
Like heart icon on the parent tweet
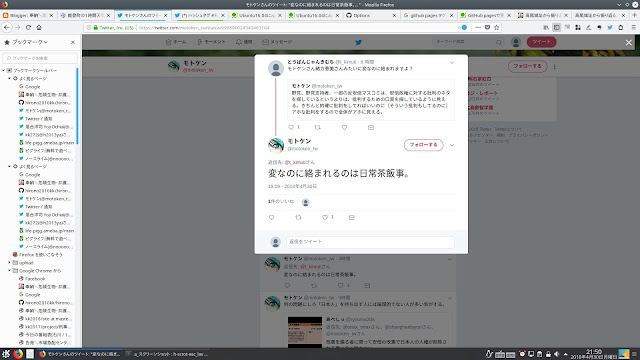coord(344,127)
